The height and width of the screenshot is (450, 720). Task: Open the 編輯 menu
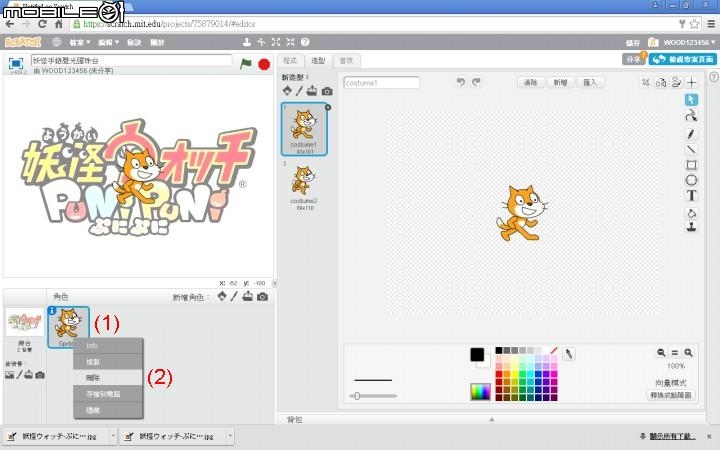pyautogui.click(x=108, y=42)
